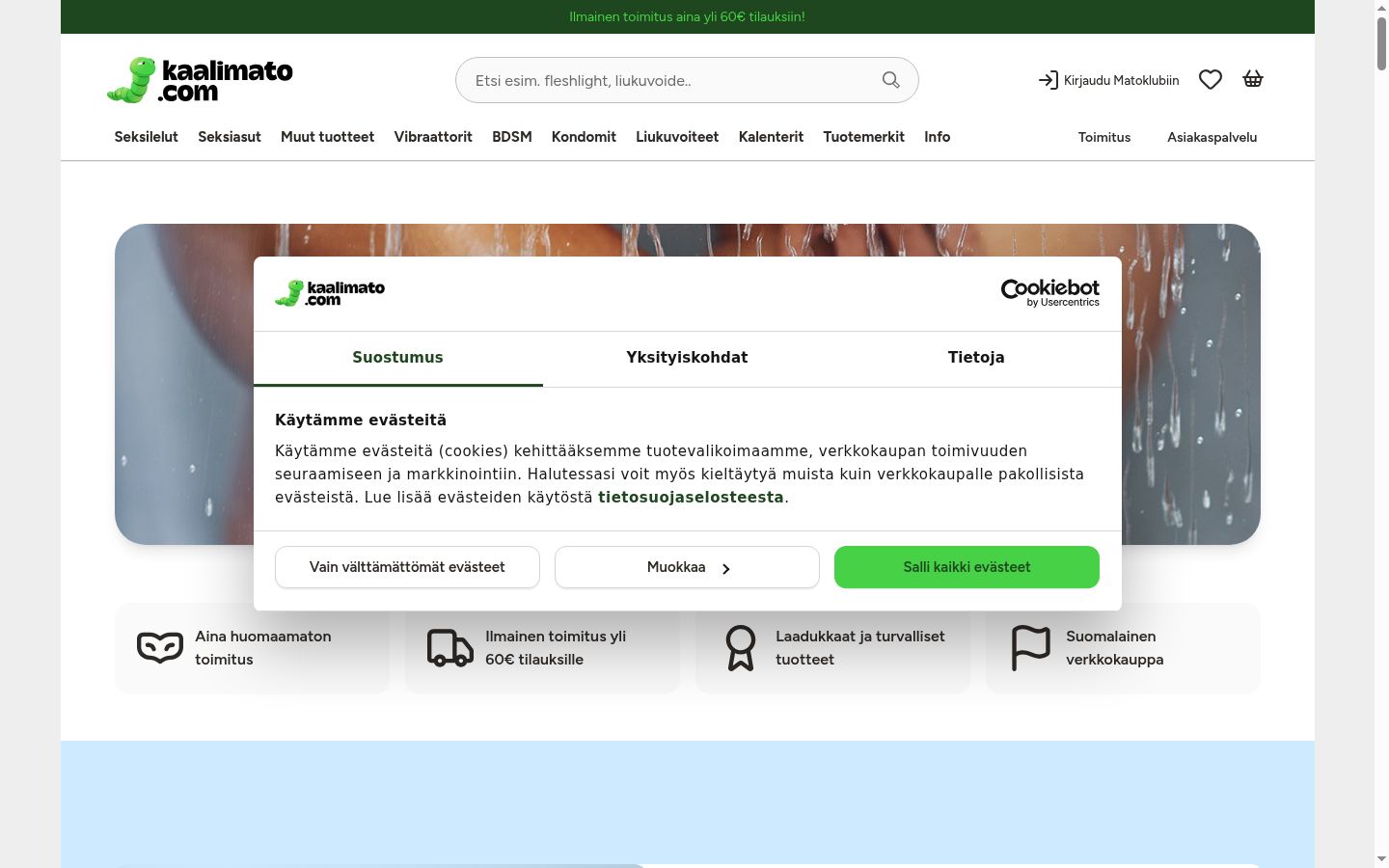The width and height of the screenshot is (1389, 868).
Task: Open the wishlist heart icon
Action: tap(1211, 80)
